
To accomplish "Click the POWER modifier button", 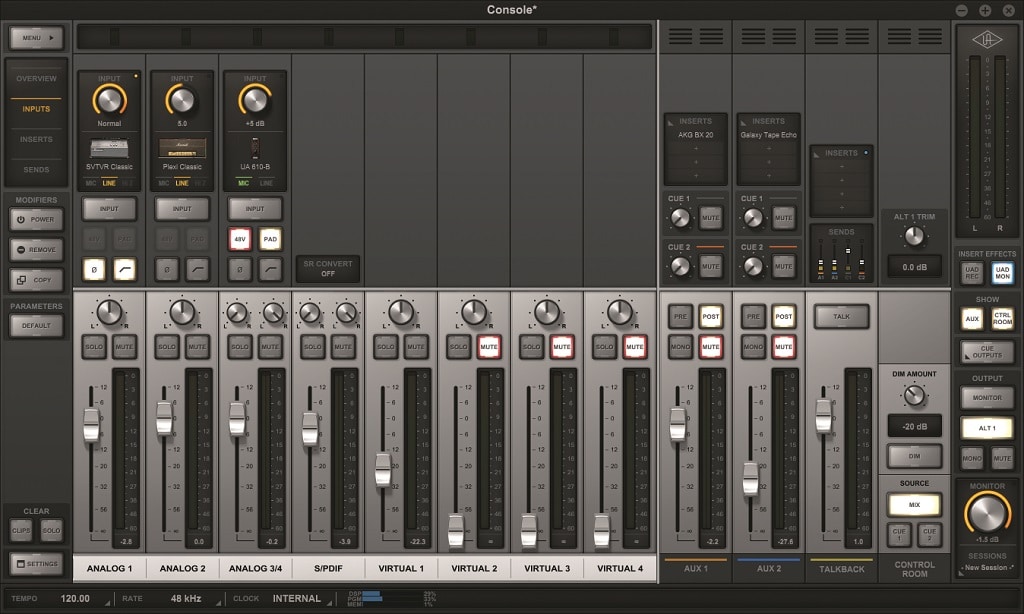I will (37, 219).
